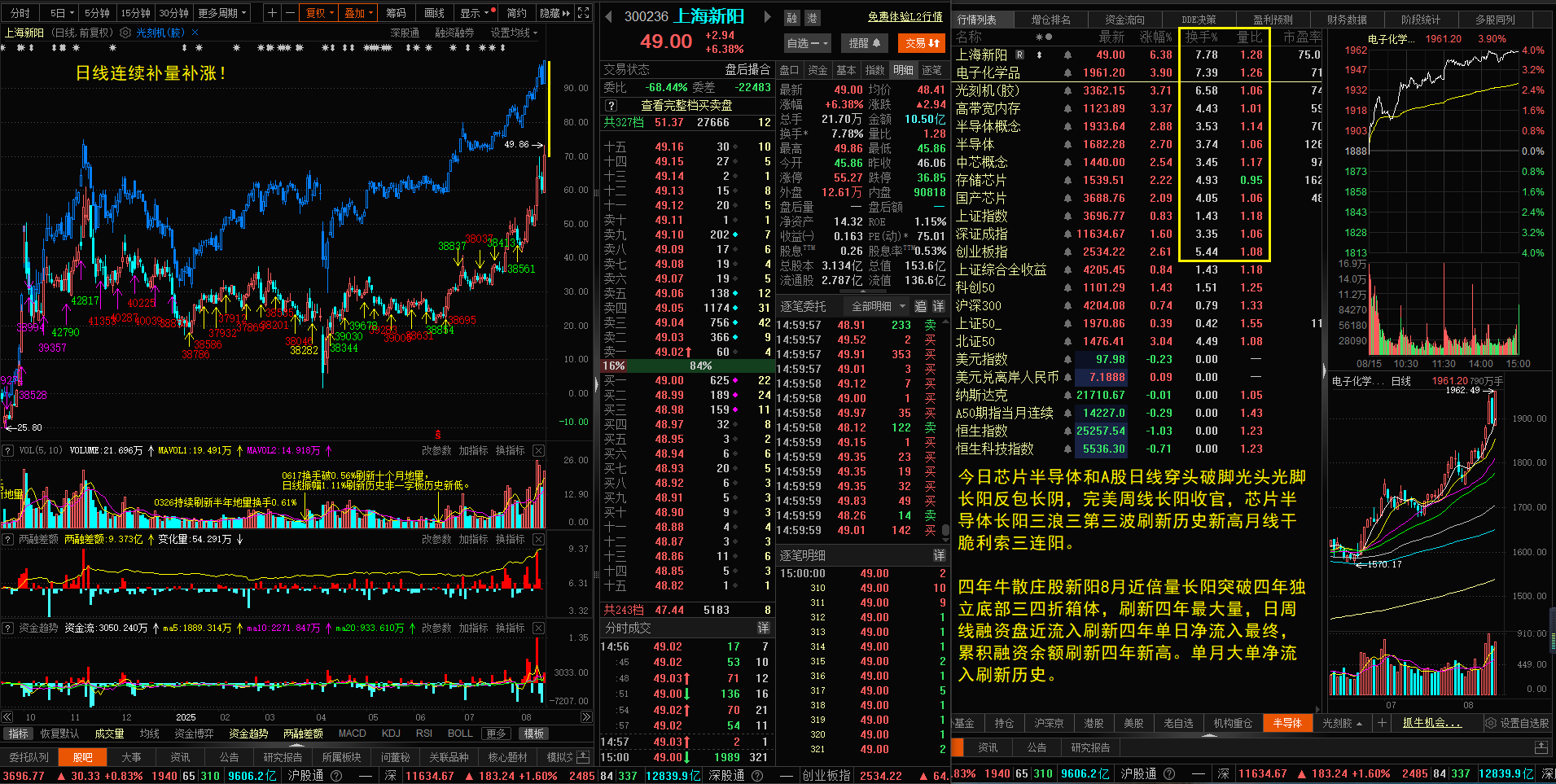
Task: Click the 详 icon in 逐笔委托 header
Action: pos(938,306)
